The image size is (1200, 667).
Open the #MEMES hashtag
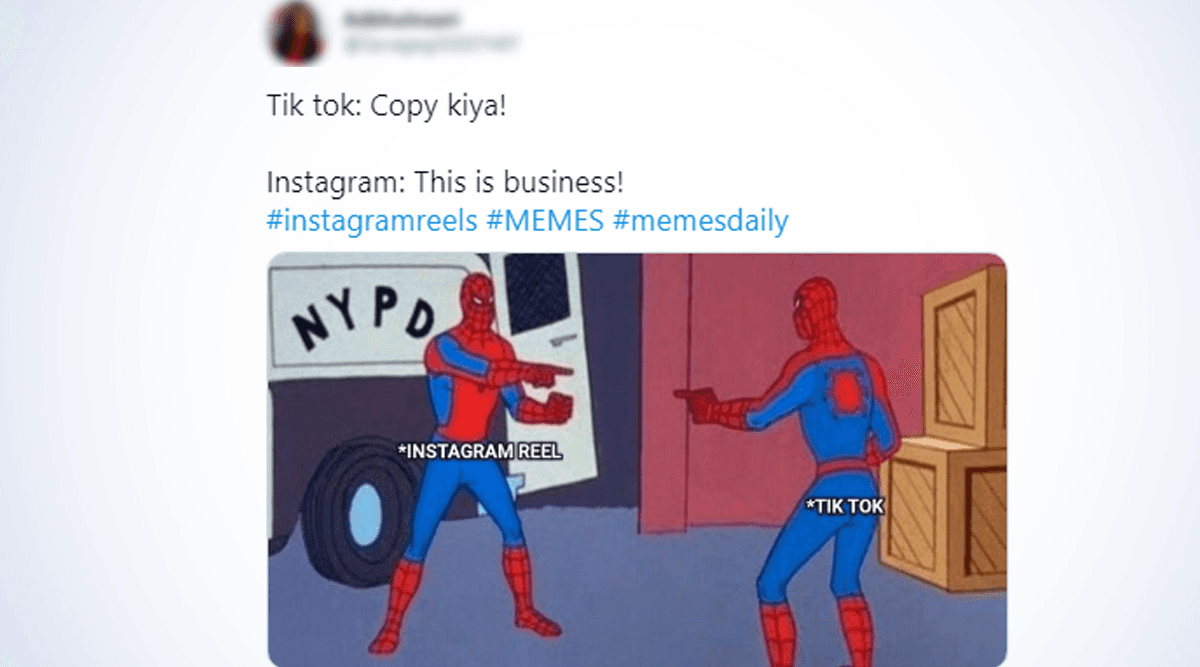point(545,220)
